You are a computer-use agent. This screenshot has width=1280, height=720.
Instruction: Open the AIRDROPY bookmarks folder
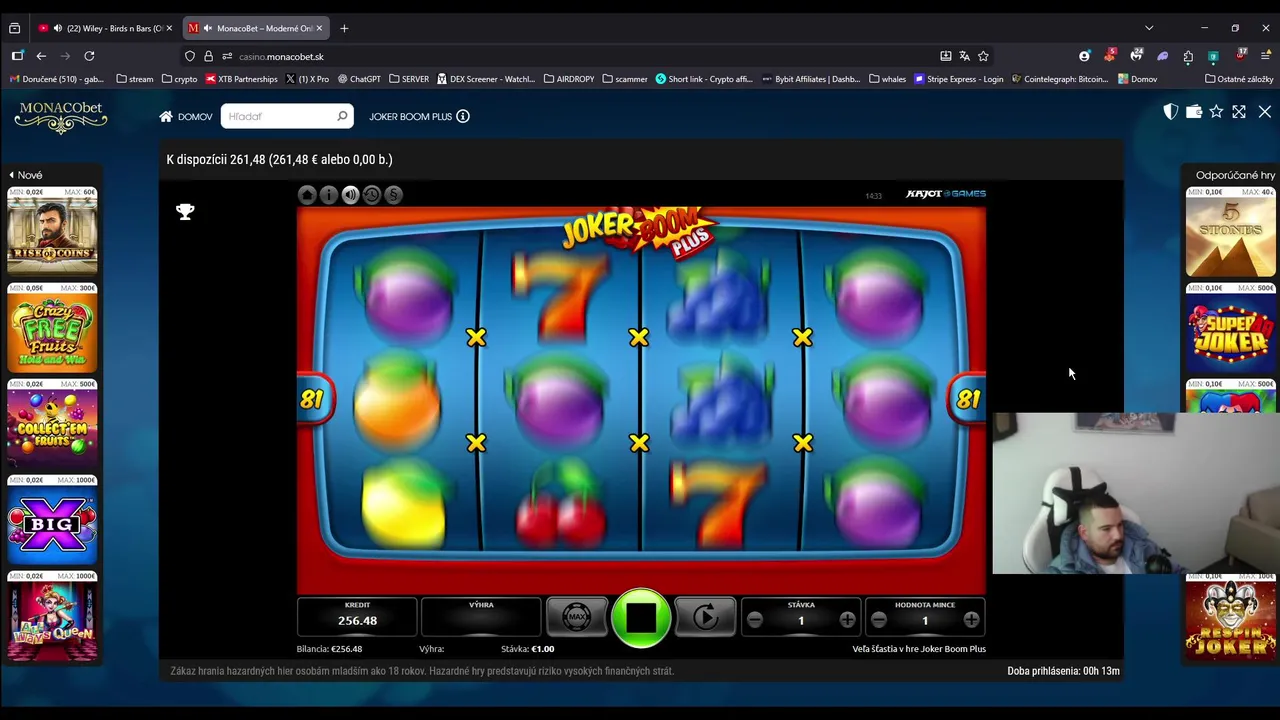570,79
